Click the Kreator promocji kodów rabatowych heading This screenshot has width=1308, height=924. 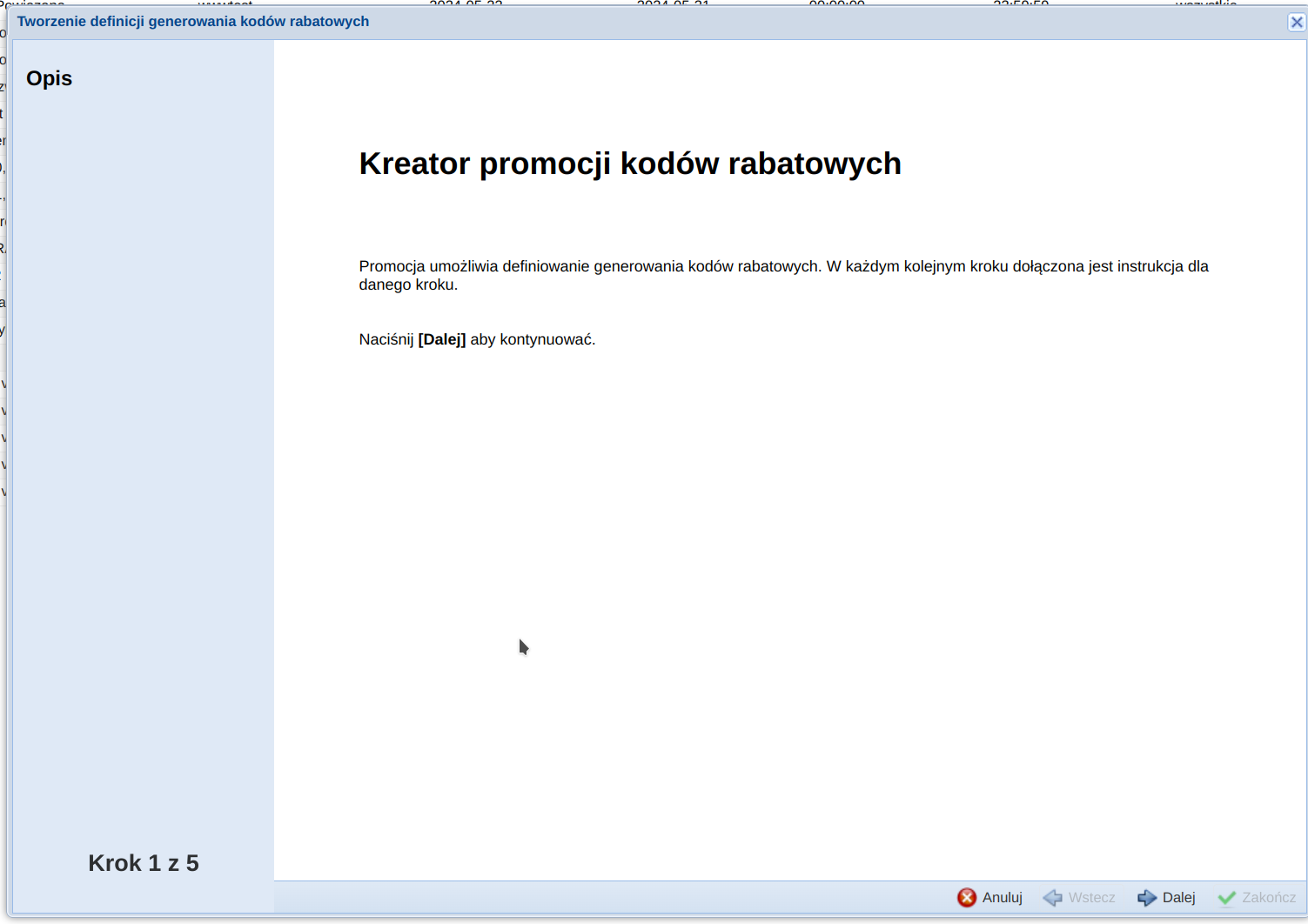pyautogui.click(x=630, y=164)
